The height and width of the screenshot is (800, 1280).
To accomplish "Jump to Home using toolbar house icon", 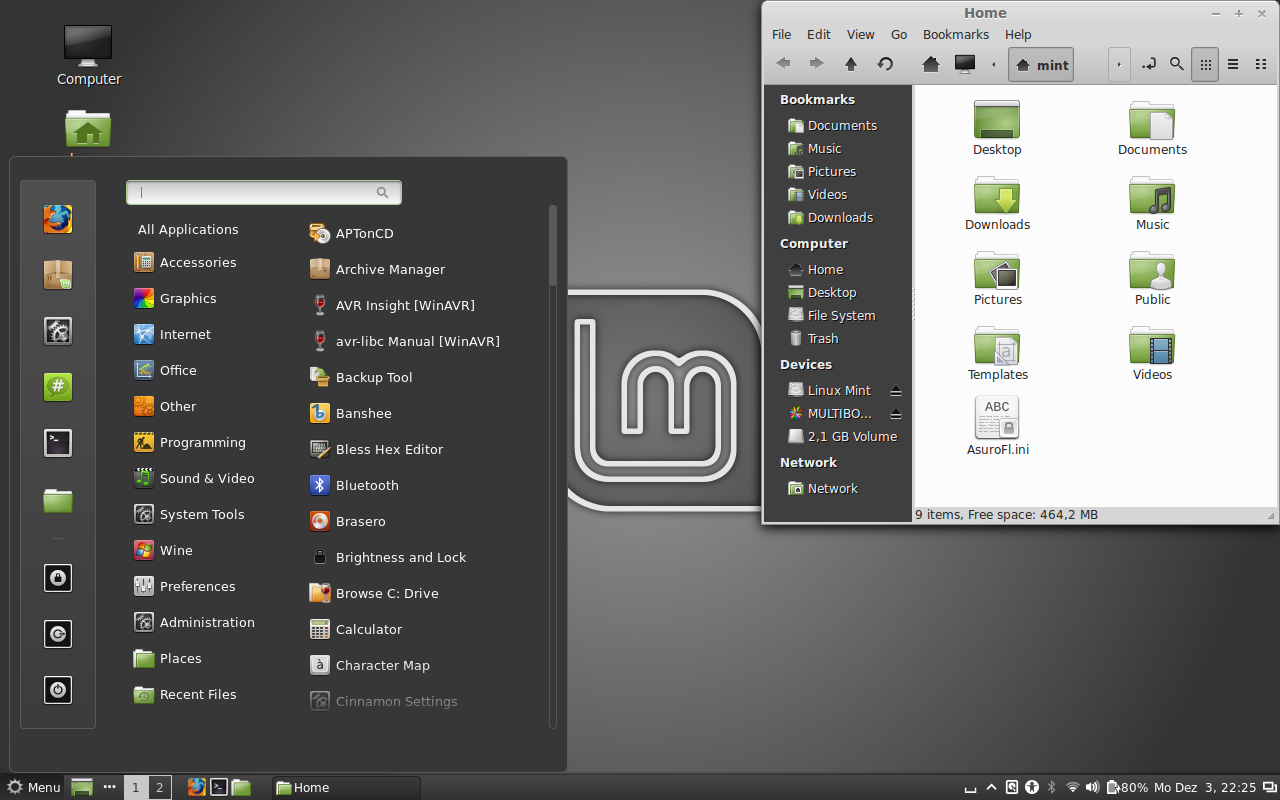I will pos(931,64).
